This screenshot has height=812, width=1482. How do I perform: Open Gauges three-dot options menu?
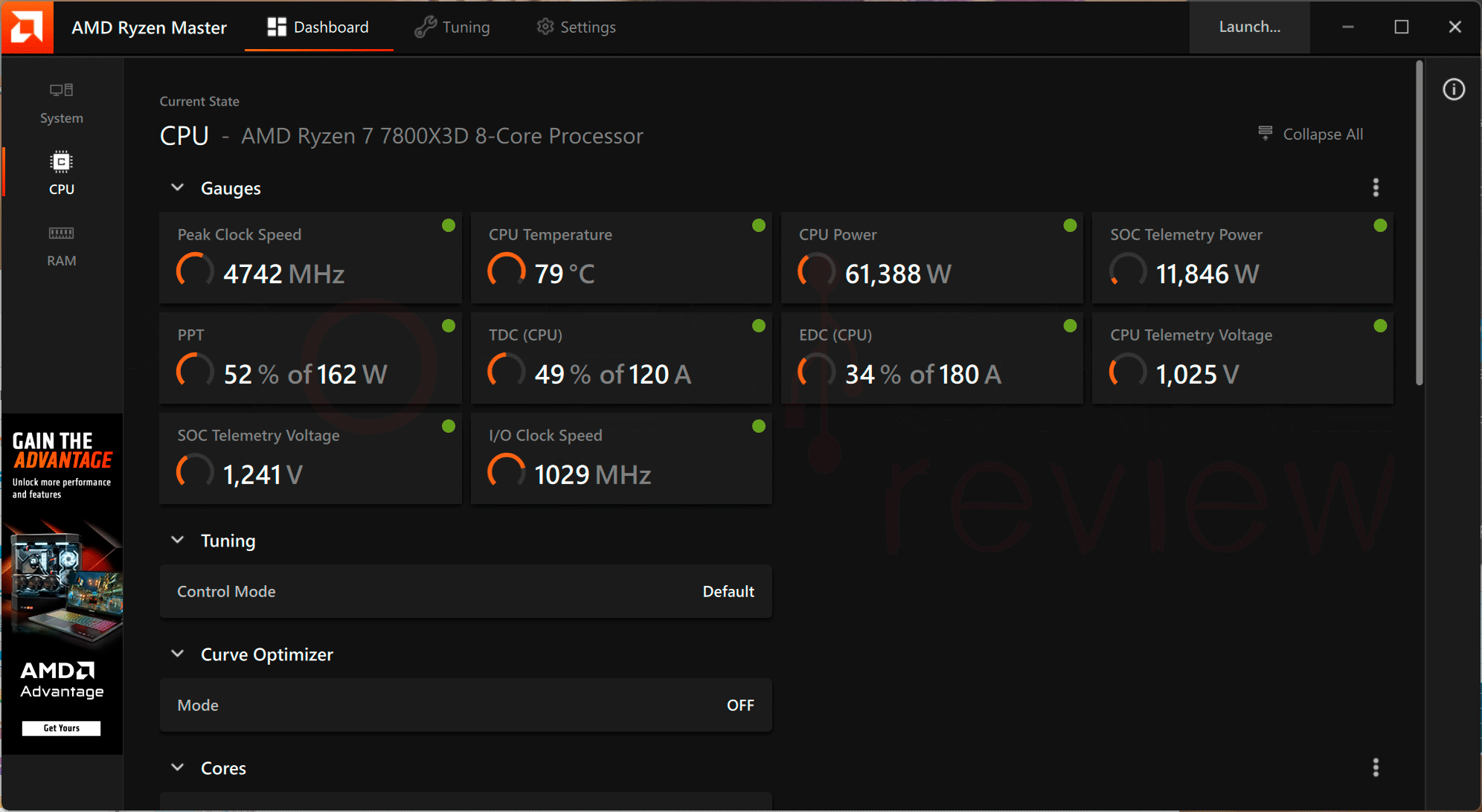click(x=1376, y=187)
